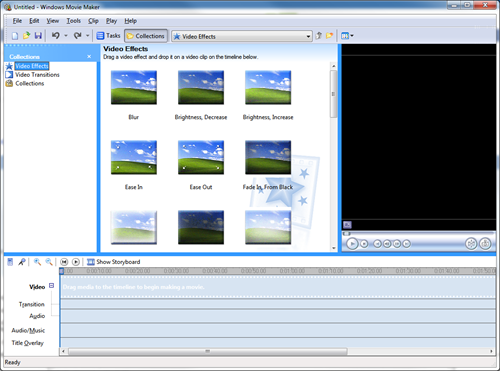Open the Redo history dropdown arrow
Screen dimensions: 500x371
click(x=88, y=36)
